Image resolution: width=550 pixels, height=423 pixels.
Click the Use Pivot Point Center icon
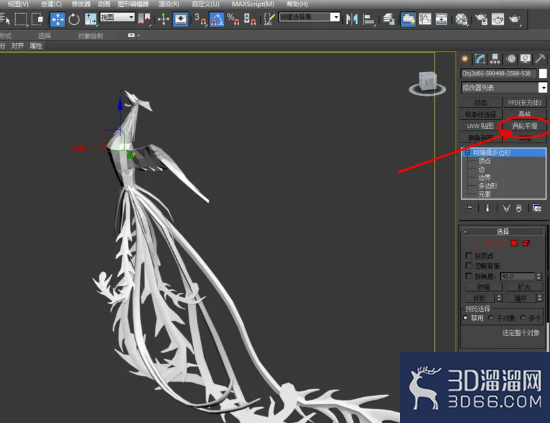[x=145, y=19]
